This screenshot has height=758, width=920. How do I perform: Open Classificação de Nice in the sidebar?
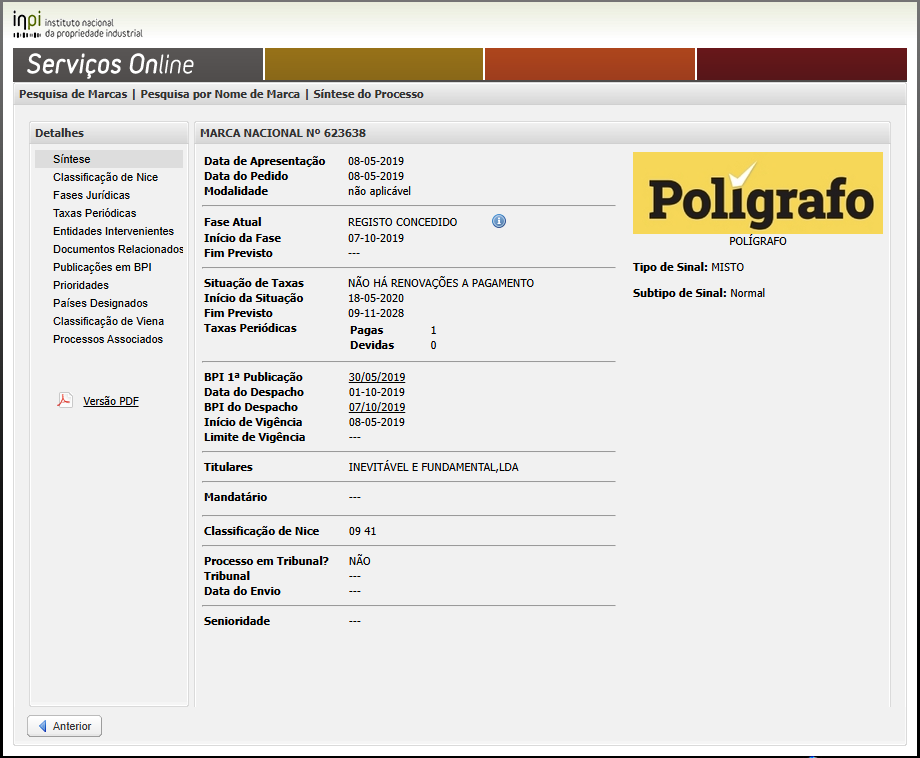[x=105, y=177]
